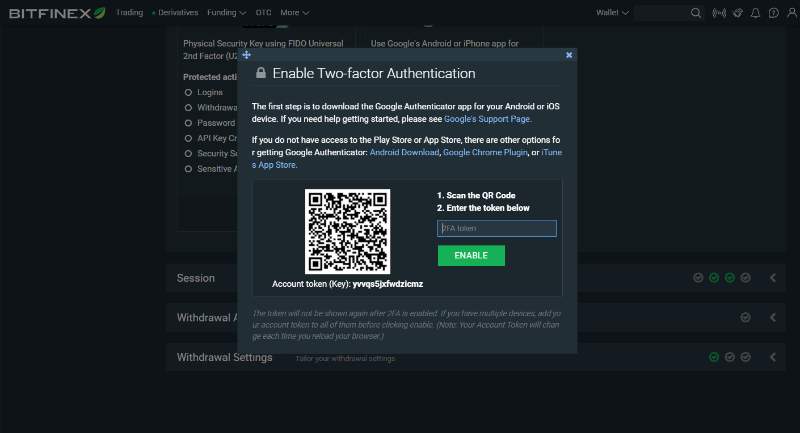
Task: Click the move handle of the dialog
Action: [x=246, y=55]
